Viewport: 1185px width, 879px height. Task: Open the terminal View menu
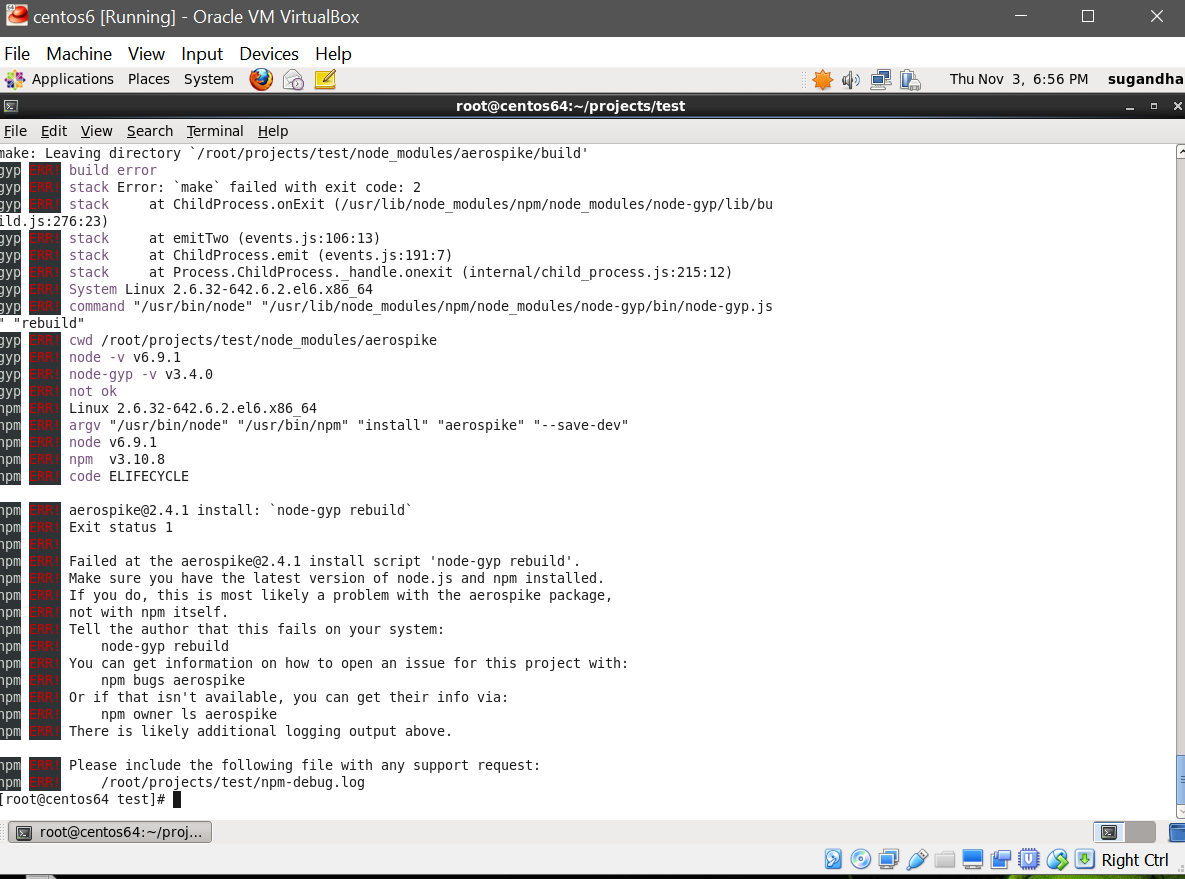point(96,131)
